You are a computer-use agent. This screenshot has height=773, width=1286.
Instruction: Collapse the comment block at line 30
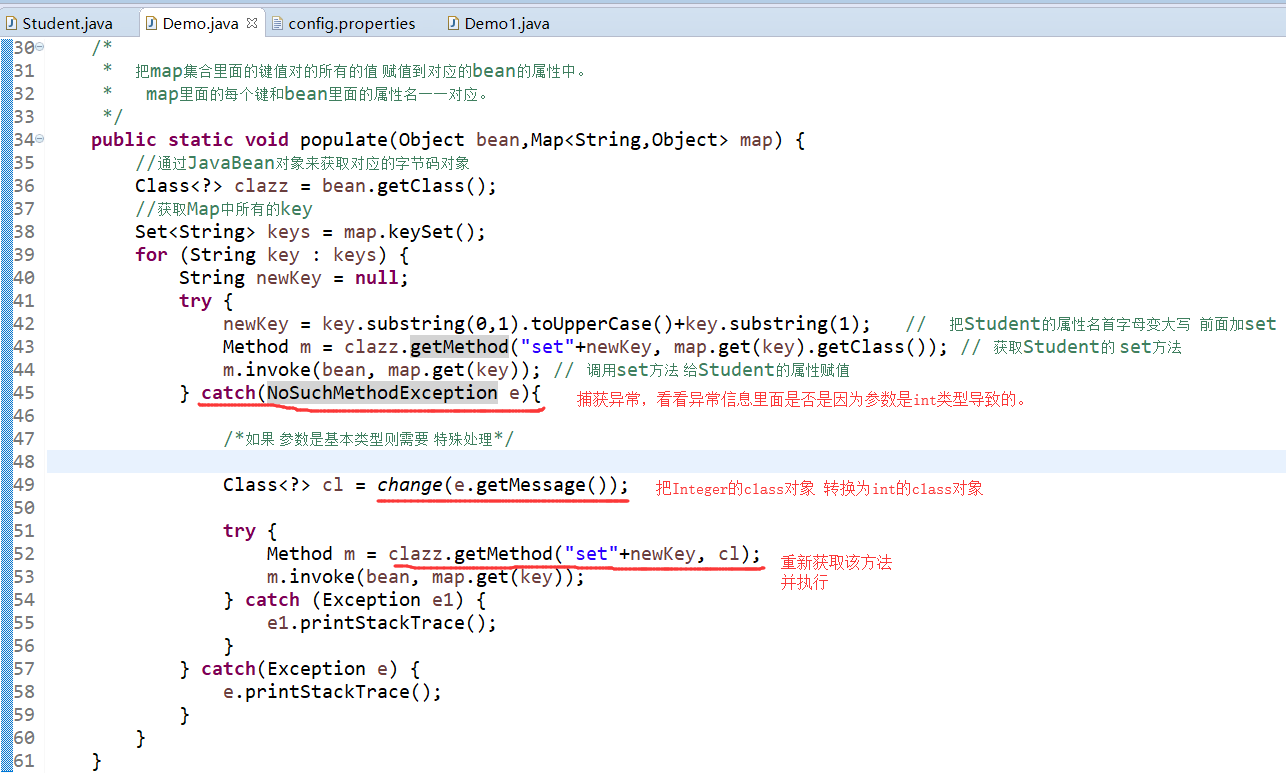39,48
